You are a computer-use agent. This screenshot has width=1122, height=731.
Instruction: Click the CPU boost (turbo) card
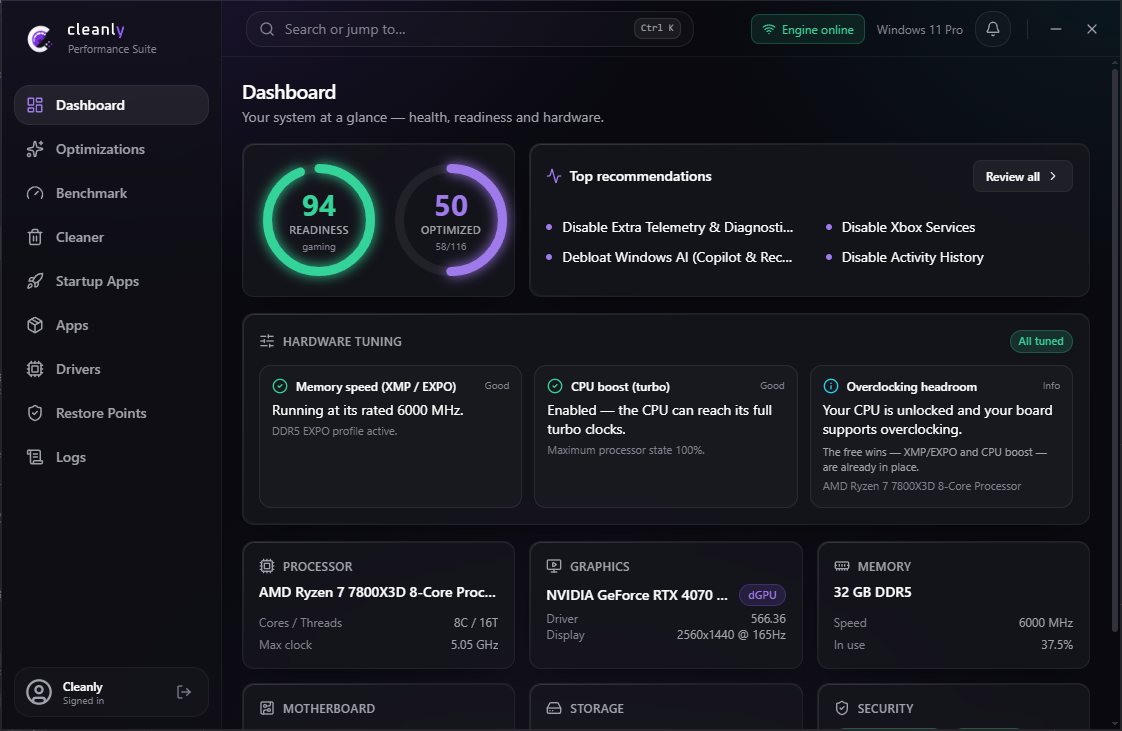point(665,436)
